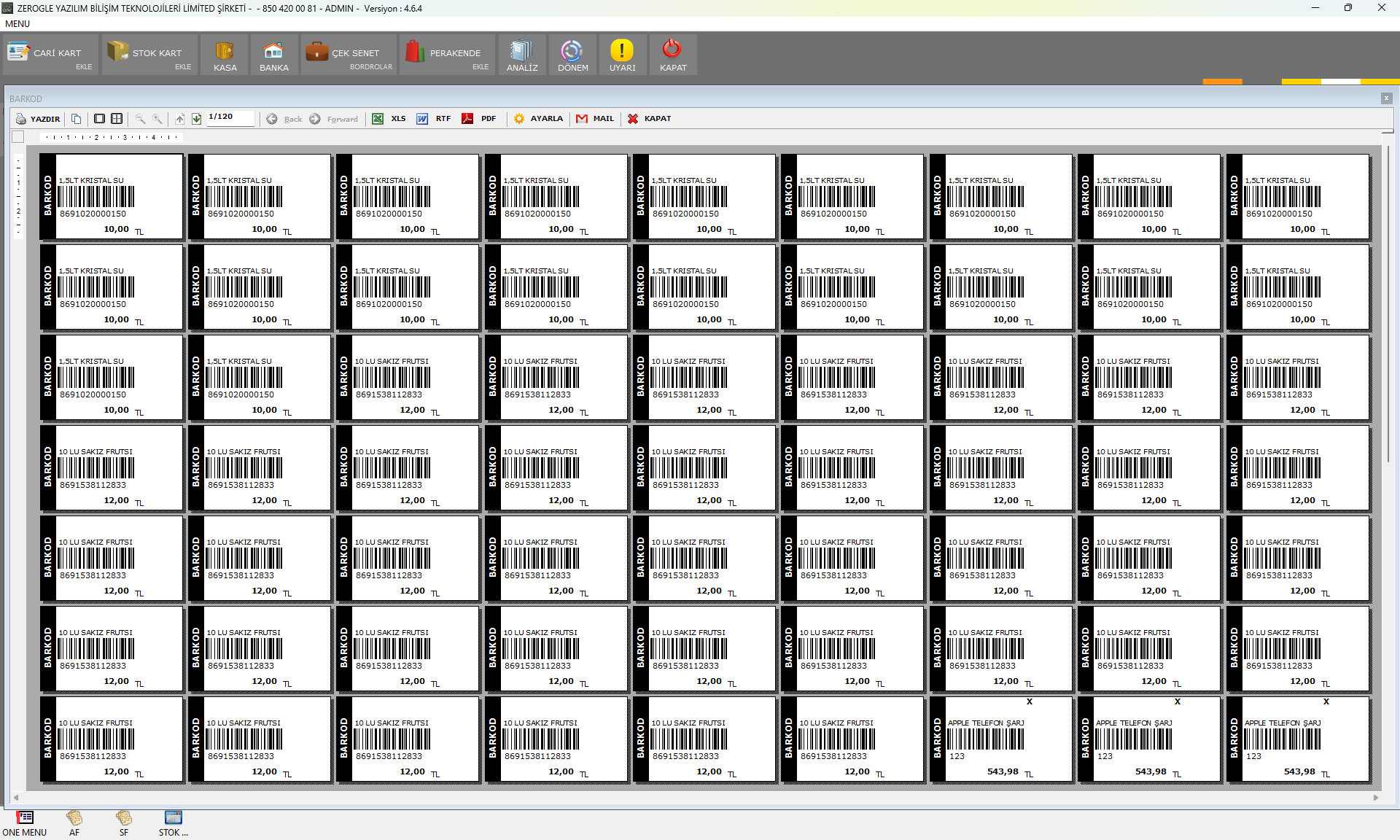Image resolution: width=1400 pixels, height=840 pixels.
Task: Close the preview with red X KAPAT
Action: (649, 119)
